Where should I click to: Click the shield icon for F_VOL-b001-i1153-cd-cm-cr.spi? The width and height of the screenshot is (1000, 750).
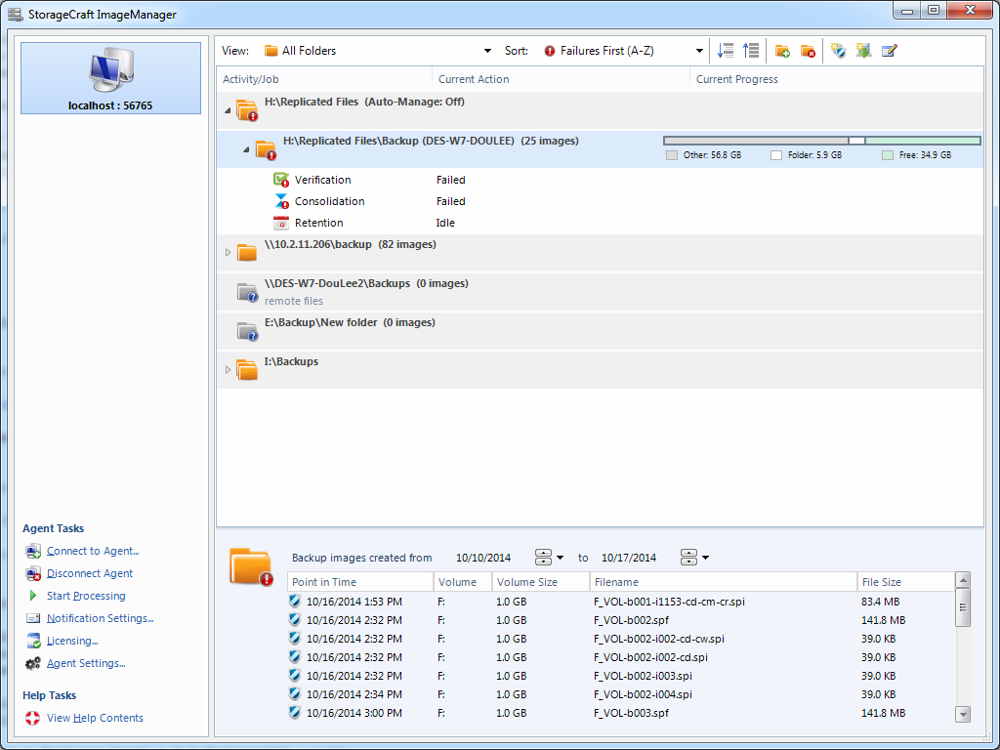coord(295,601)
